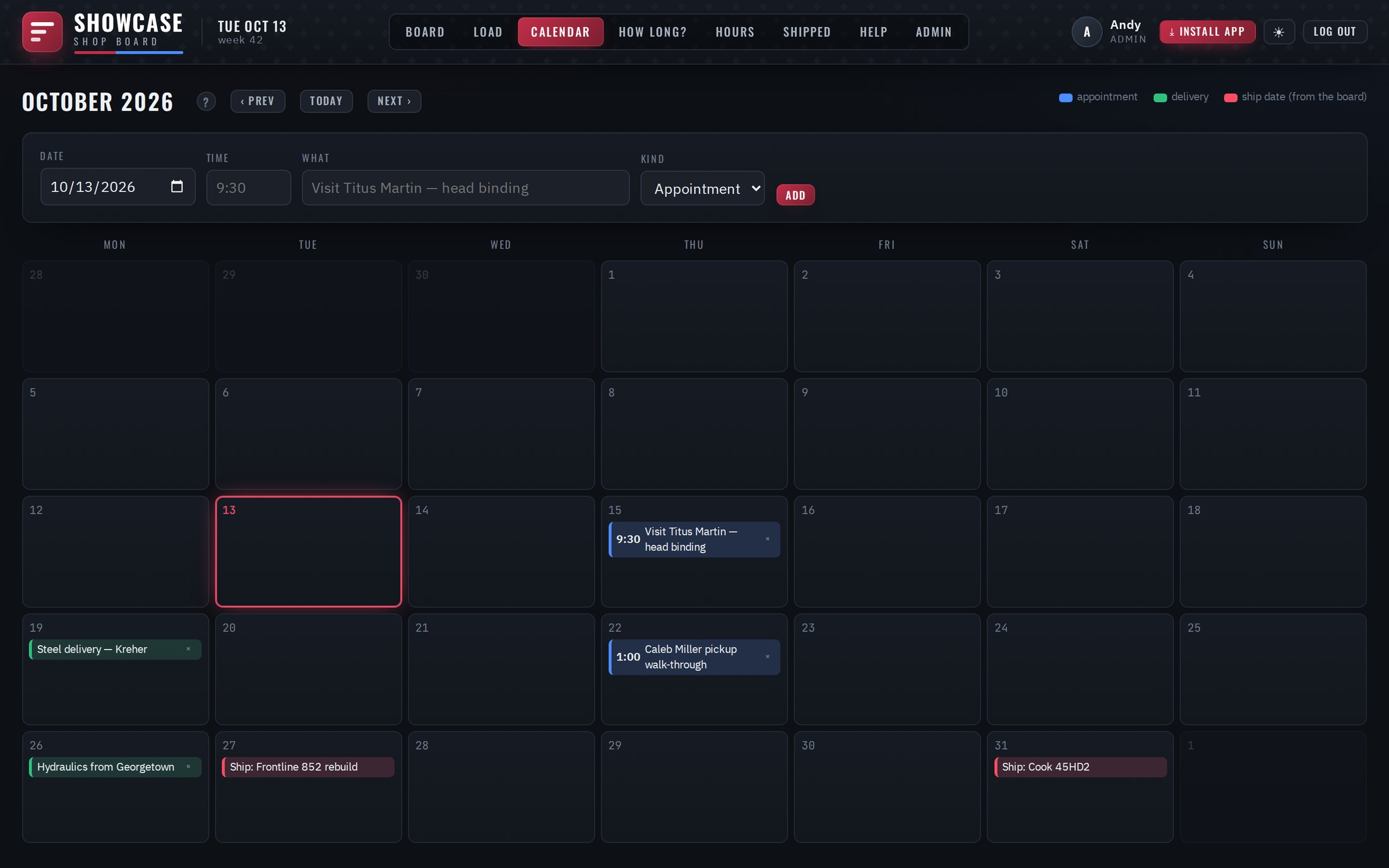The height and width of the screenshot is (868, 1389).
Task: Open the Ship: Cook 45HD2 entry
Action: pos(1080,767)
